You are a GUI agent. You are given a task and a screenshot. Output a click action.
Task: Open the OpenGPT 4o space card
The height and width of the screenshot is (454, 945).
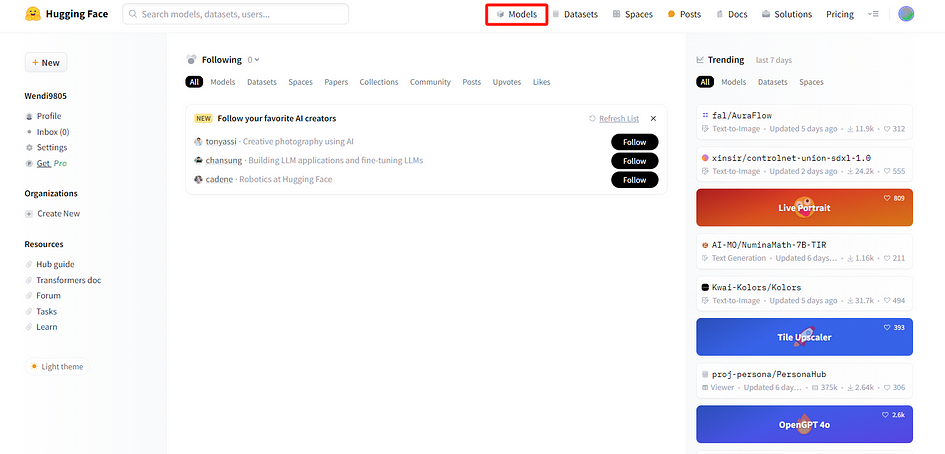coord(805,424)
